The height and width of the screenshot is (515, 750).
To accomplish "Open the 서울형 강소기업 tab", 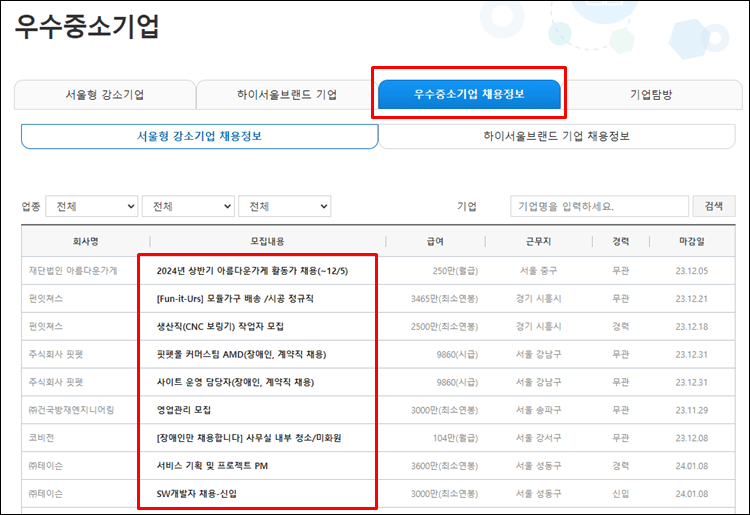I will [104, 95].
